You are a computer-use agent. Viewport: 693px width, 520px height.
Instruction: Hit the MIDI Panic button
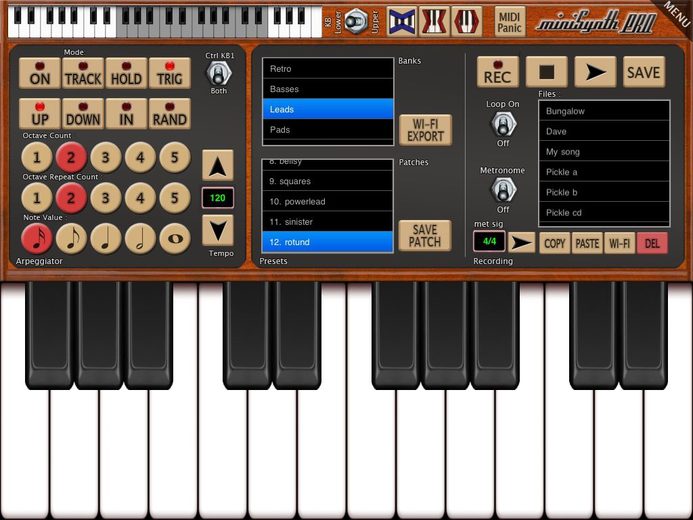point(510,22)
